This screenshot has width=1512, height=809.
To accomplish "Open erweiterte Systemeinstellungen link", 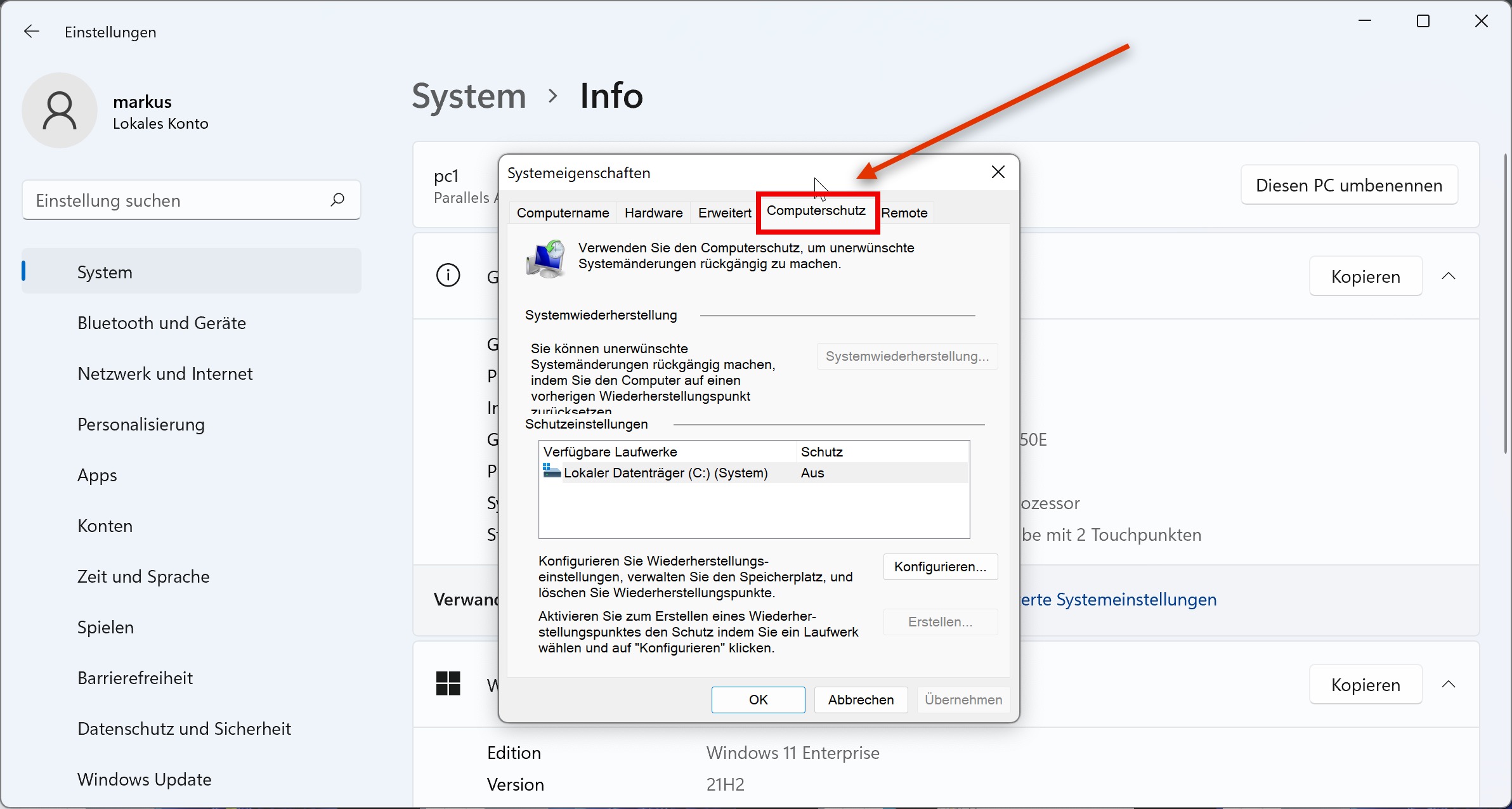I will [1118, 600].
